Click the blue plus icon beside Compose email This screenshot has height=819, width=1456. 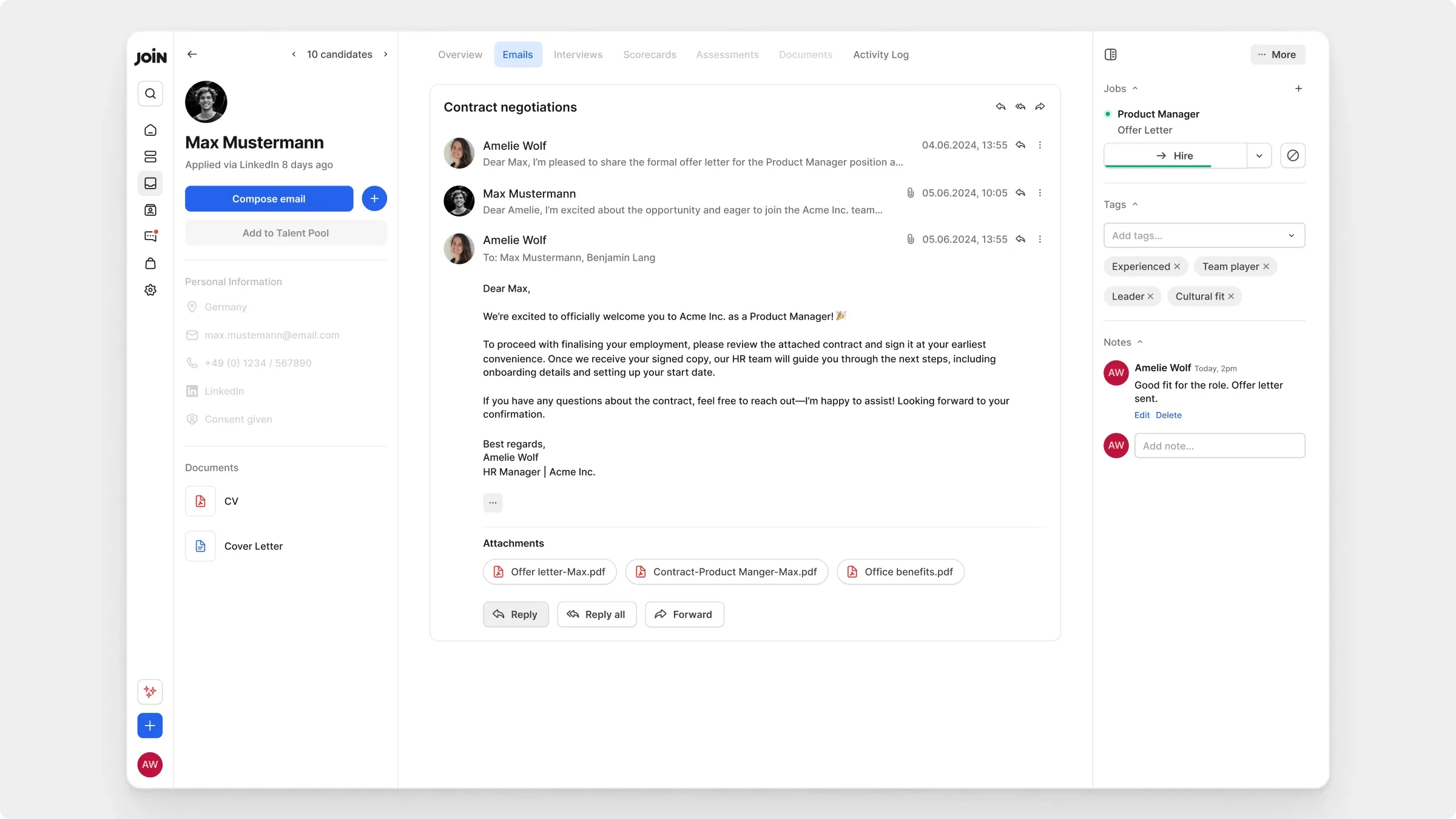point(374,198)
